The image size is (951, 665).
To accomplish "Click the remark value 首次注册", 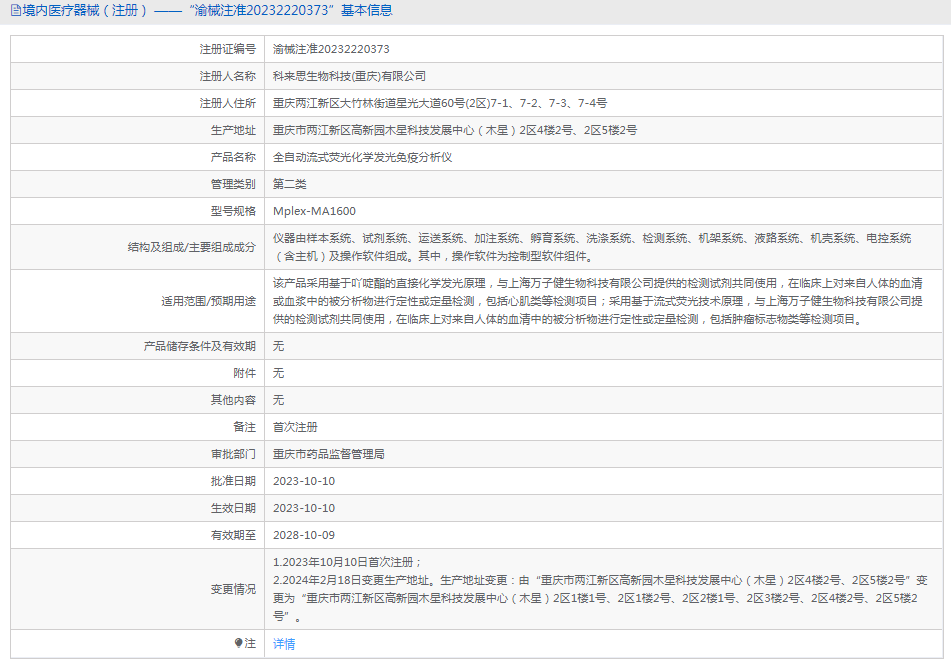I will pos(295,427).
